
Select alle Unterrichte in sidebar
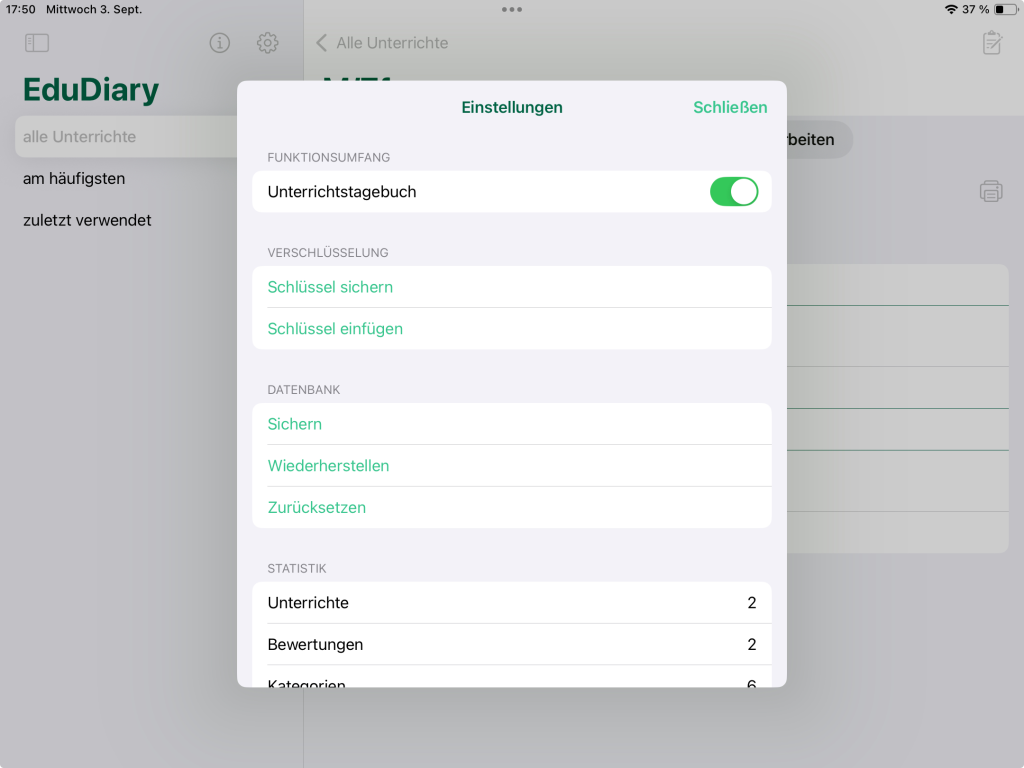[x=80, y=137]
